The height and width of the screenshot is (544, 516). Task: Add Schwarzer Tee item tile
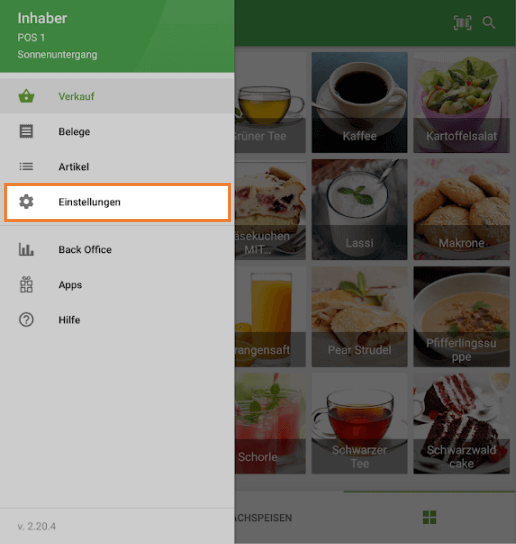[x=359, y=423]
